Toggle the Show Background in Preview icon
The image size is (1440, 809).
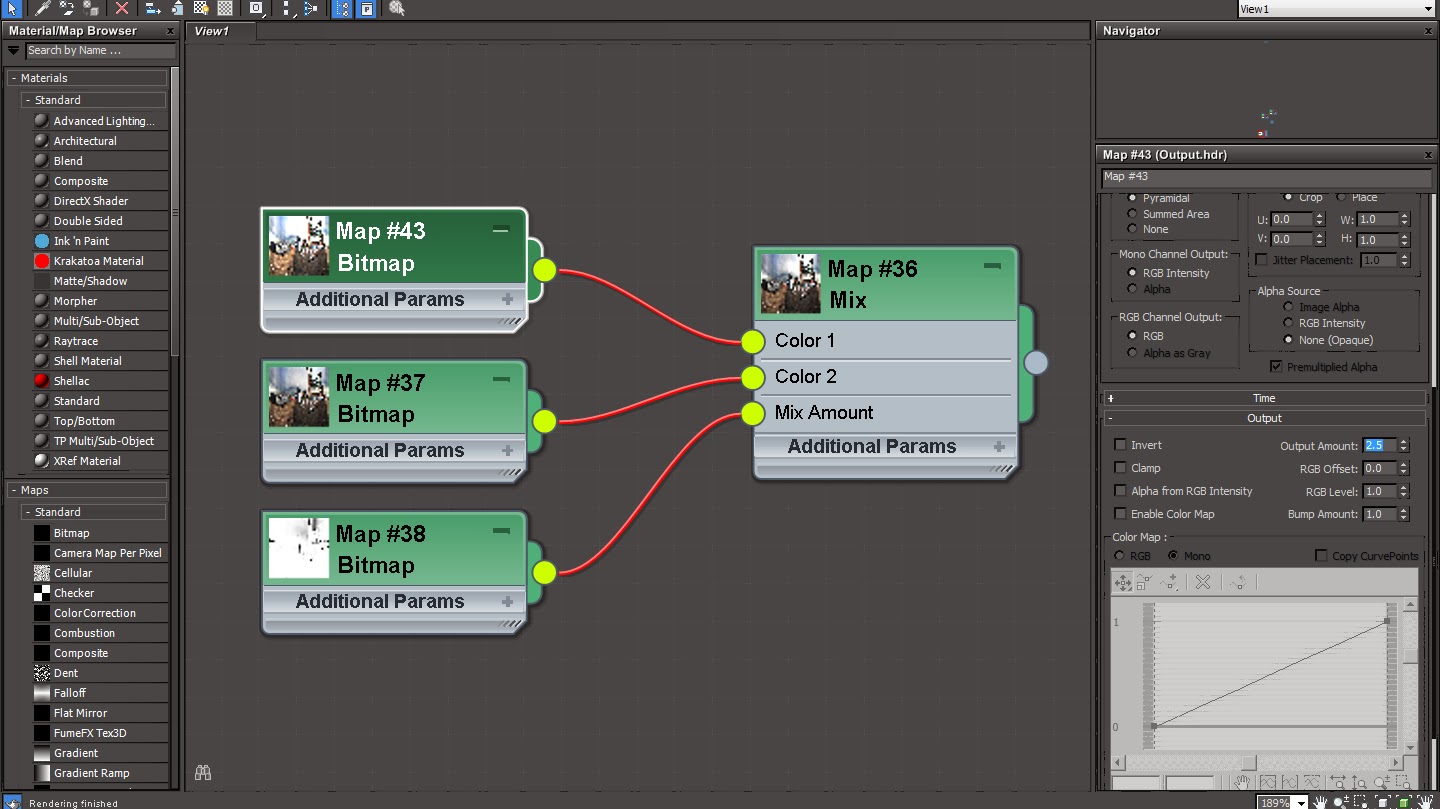click(x=225, y=8)
